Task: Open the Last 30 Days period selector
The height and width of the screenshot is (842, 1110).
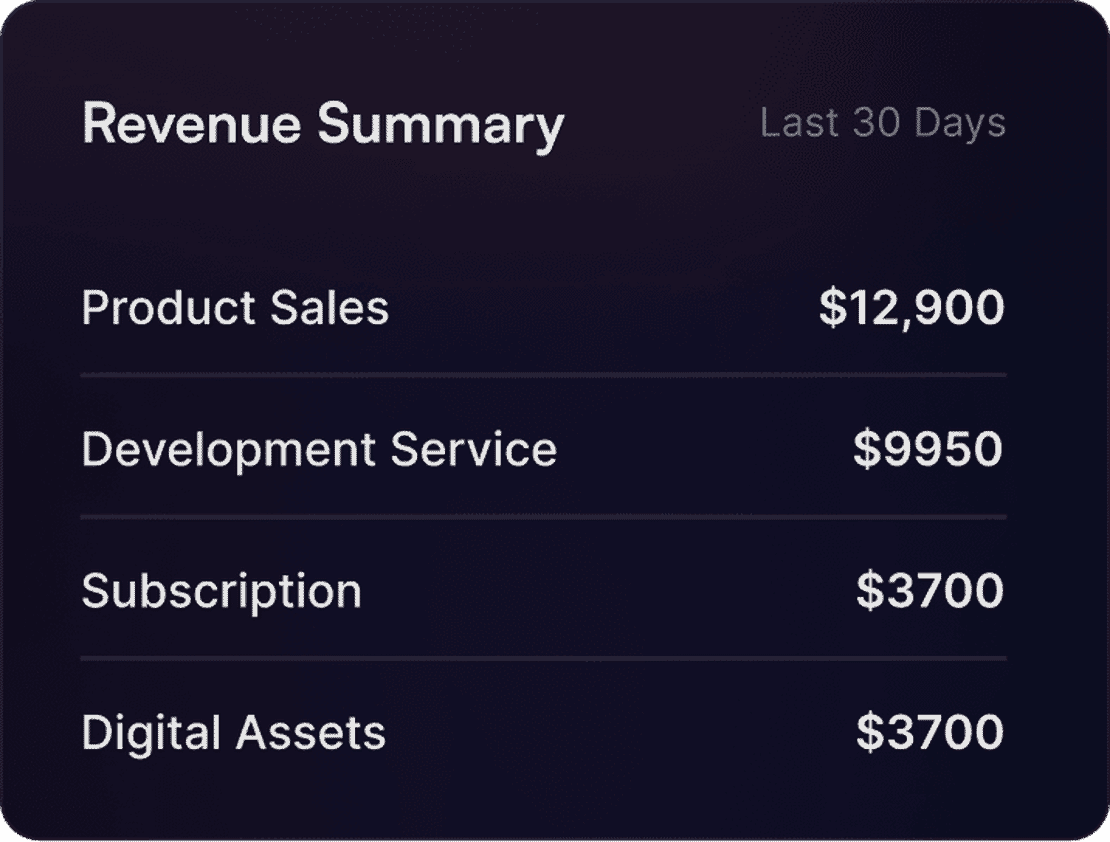Action: pyautogui.click(x=882, y=123)
